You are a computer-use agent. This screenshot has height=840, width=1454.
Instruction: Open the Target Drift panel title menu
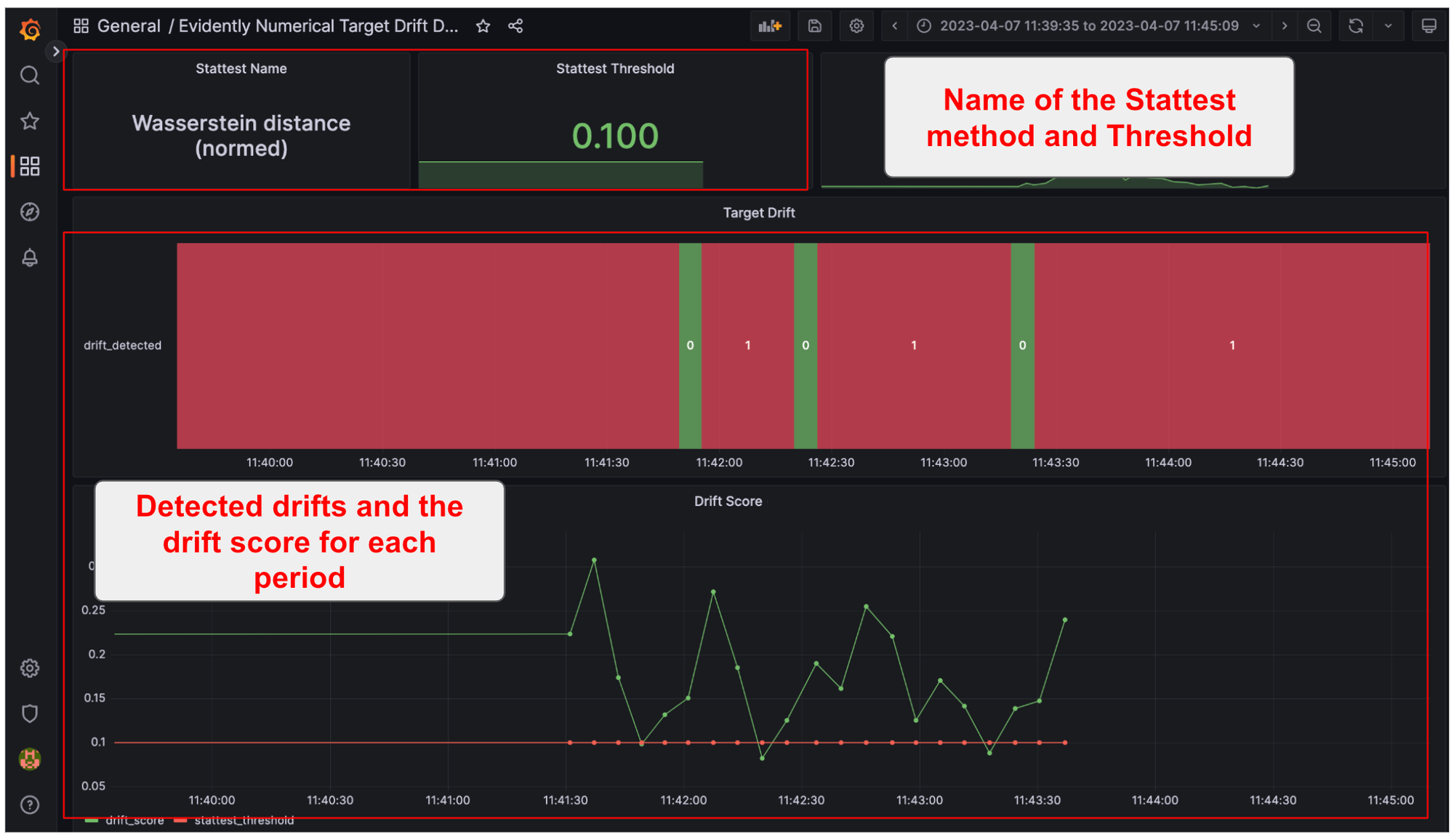[x=758, y=212]
